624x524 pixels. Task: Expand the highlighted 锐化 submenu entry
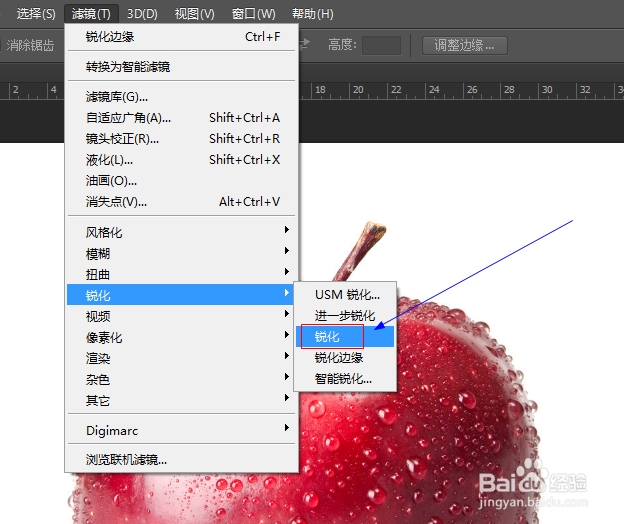pyautogui.click(x=181, y=294)
